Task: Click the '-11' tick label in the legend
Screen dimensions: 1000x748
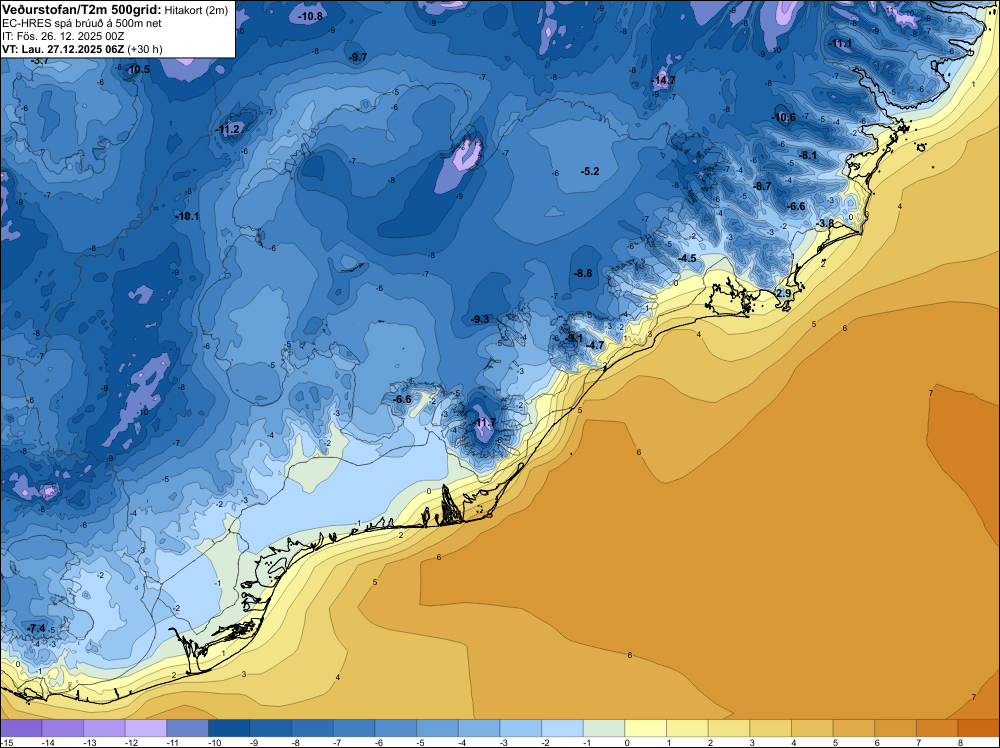Action: 172,742
